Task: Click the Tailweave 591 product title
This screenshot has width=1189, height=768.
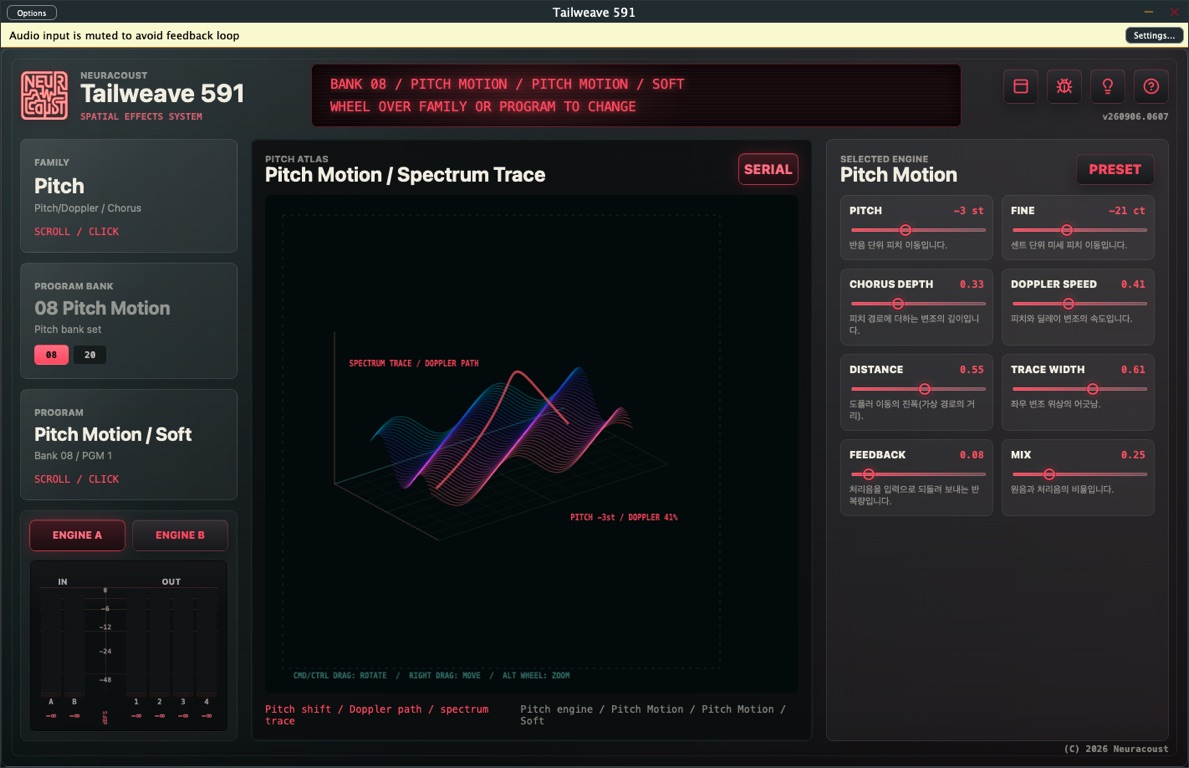Action: (x=162, y=93)
